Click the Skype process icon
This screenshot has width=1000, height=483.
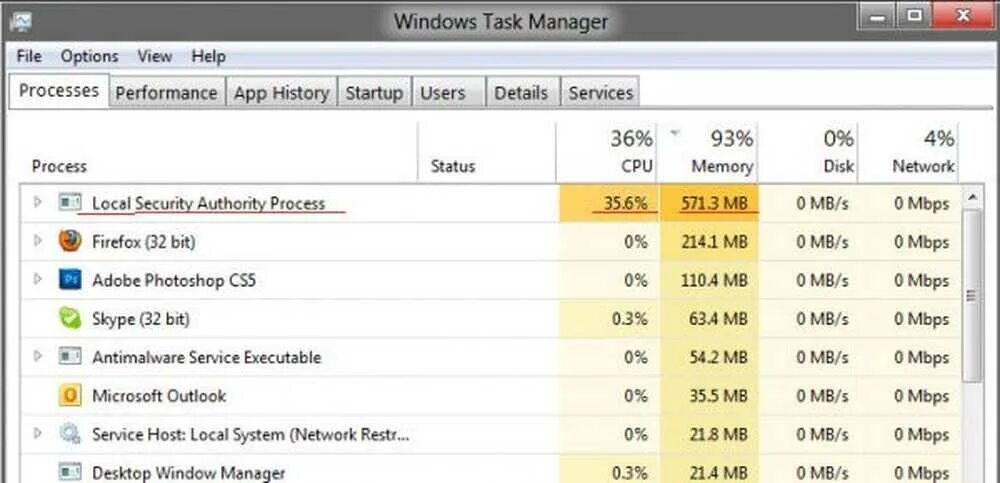click(x=69, y=319)
